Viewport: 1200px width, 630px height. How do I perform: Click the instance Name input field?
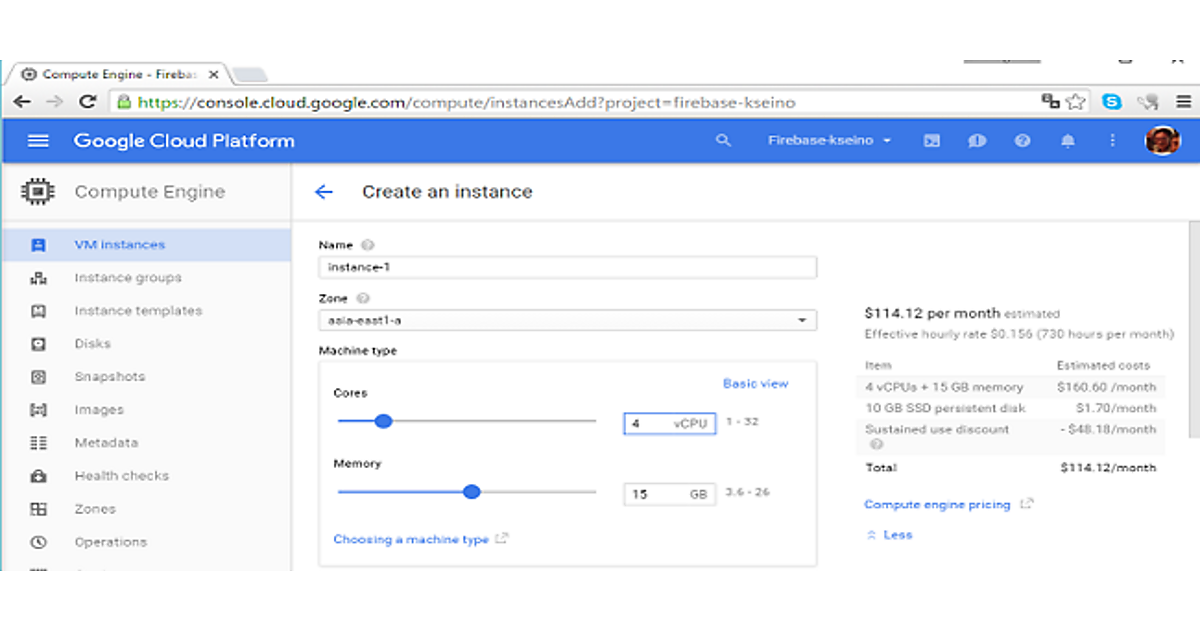pos(567,267)
